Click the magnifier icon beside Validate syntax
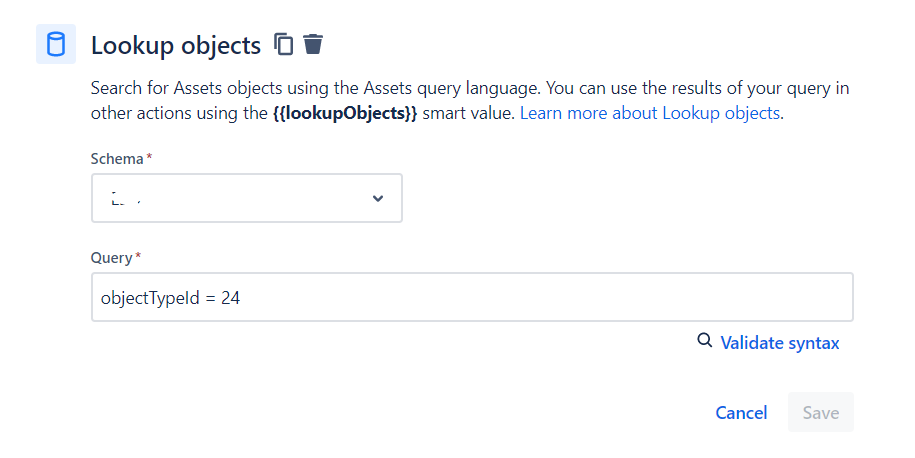 click(x=704, y=340)
